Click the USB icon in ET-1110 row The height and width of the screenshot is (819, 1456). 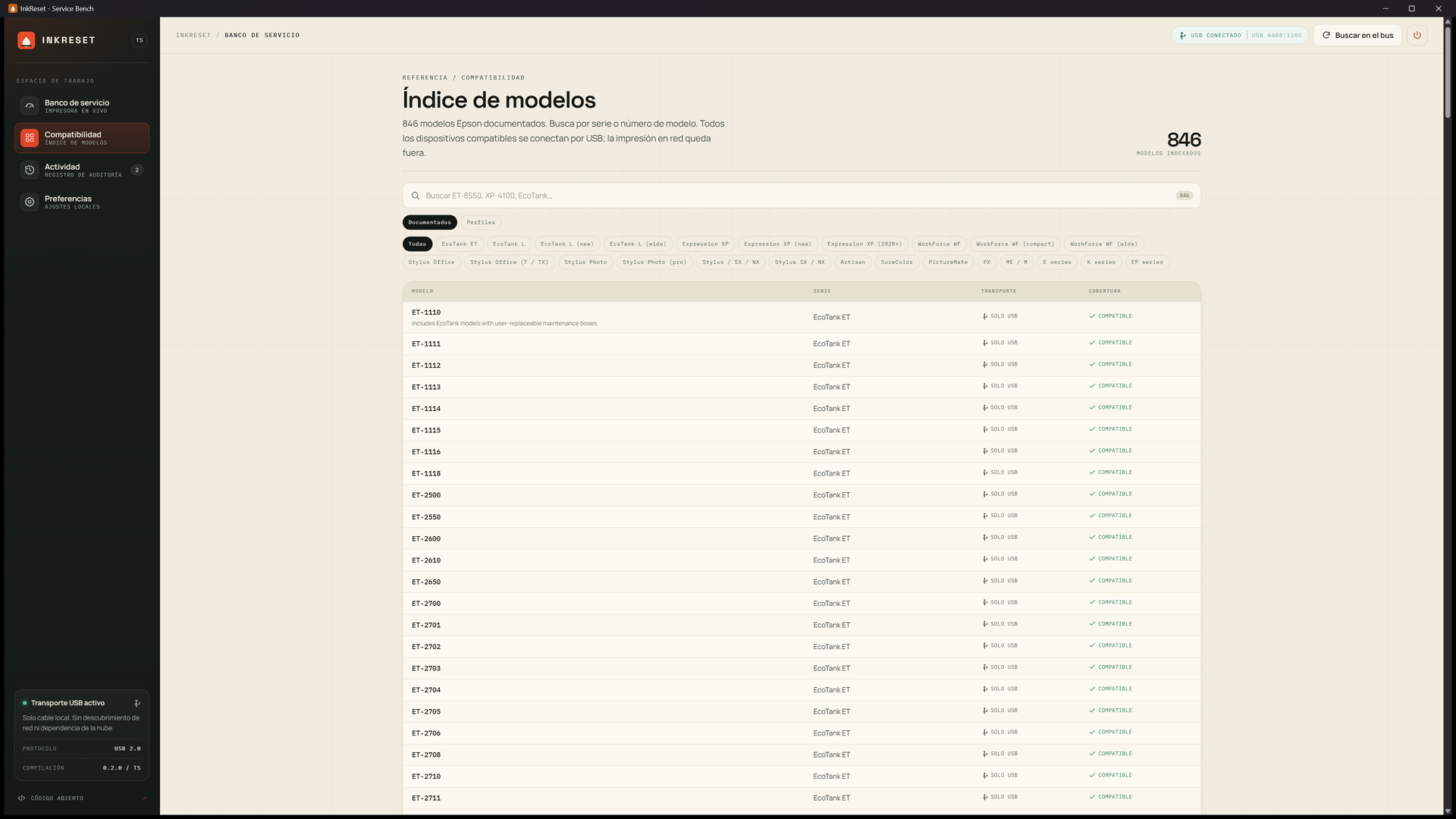pos(985,316)
